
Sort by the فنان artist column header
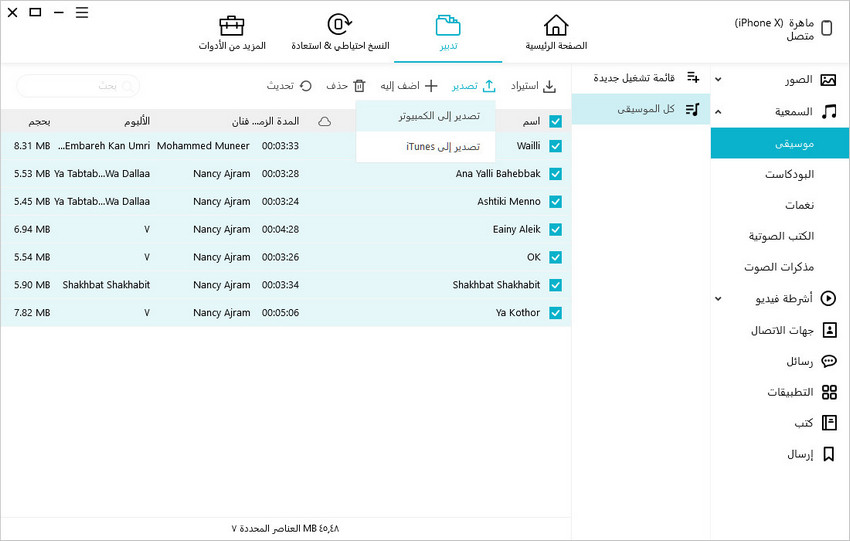(x=240, y=121)
